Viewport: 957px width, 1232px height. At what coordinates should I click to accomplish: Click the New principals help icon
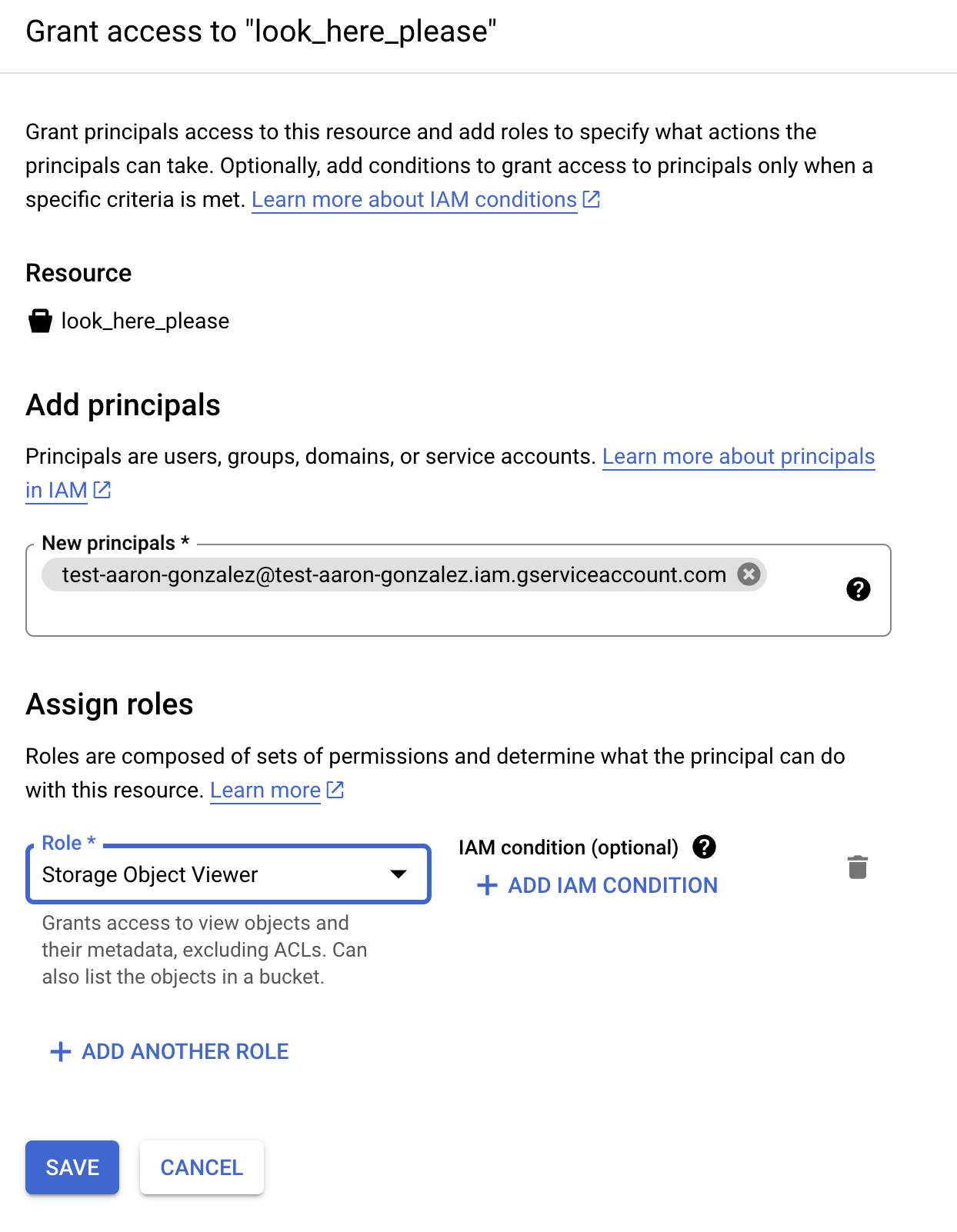(x=858, y=589)
